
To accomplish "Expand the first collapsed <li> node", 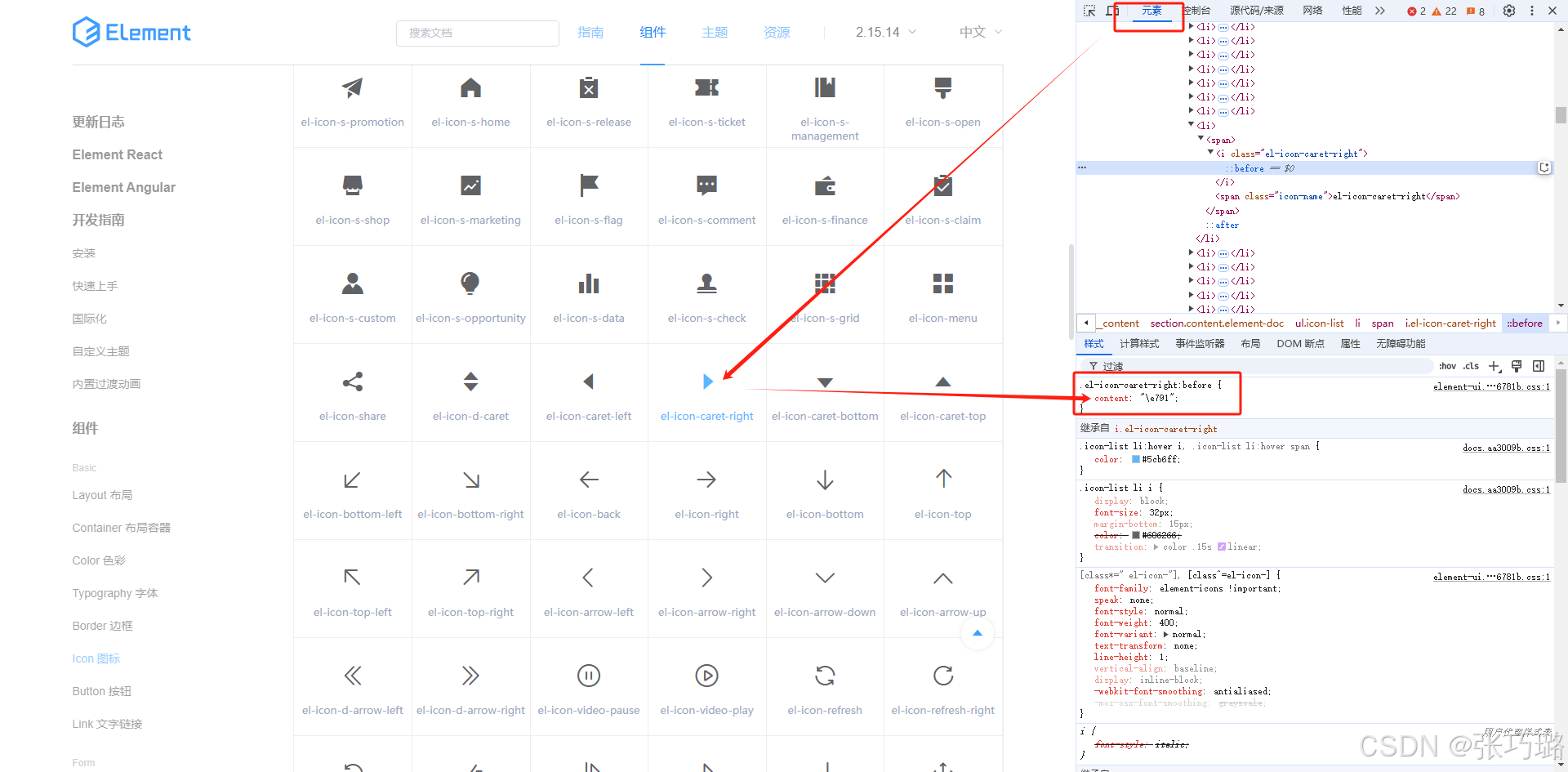I will click(x=1192, y=27).
